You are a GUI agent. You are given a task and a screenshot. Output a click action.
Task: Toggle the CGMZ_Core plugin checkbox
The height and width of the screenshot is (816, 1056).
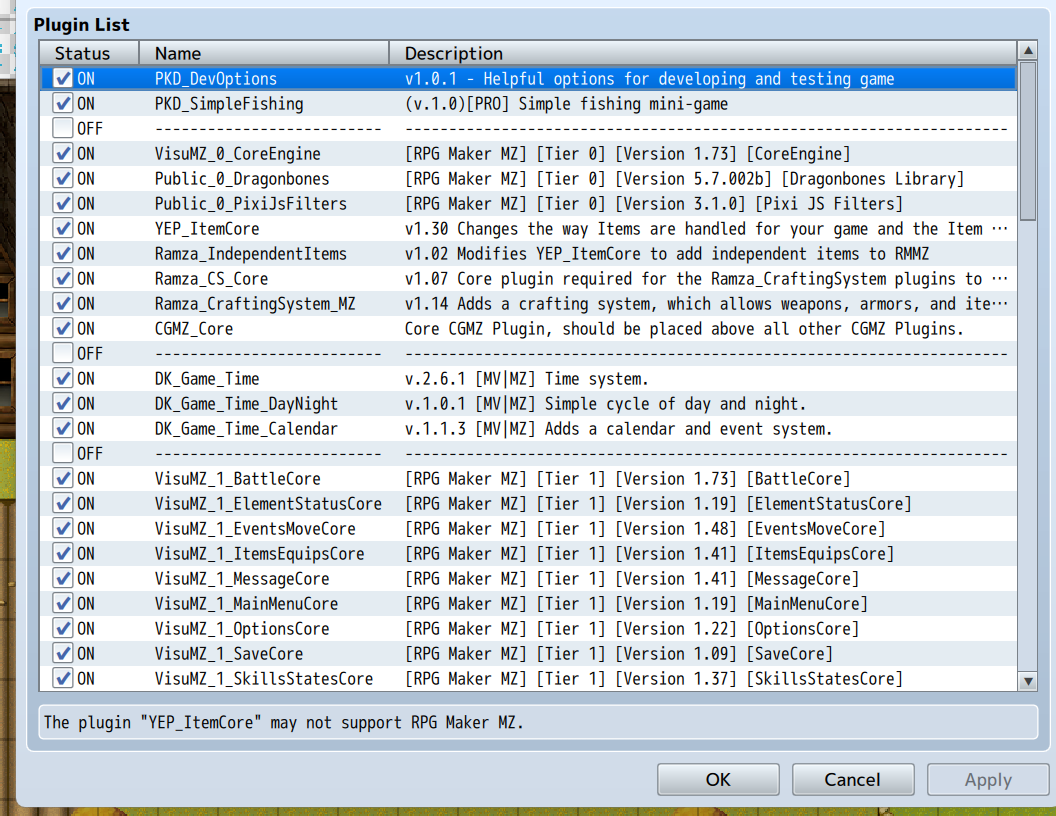[63, 329]
